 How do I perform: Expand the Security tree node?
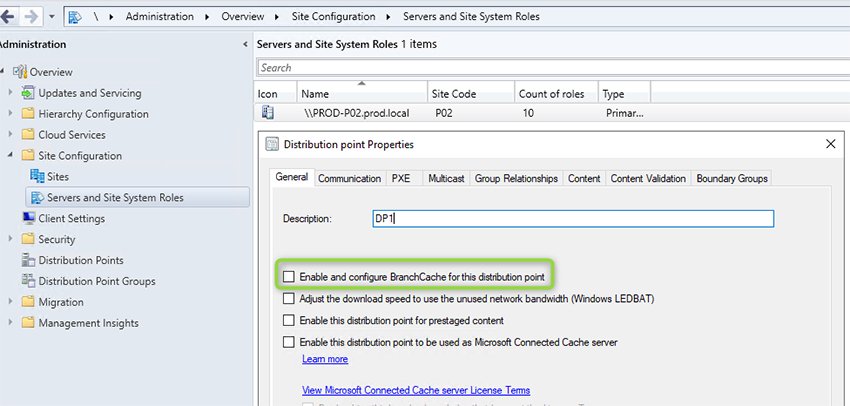click(10, 239)
